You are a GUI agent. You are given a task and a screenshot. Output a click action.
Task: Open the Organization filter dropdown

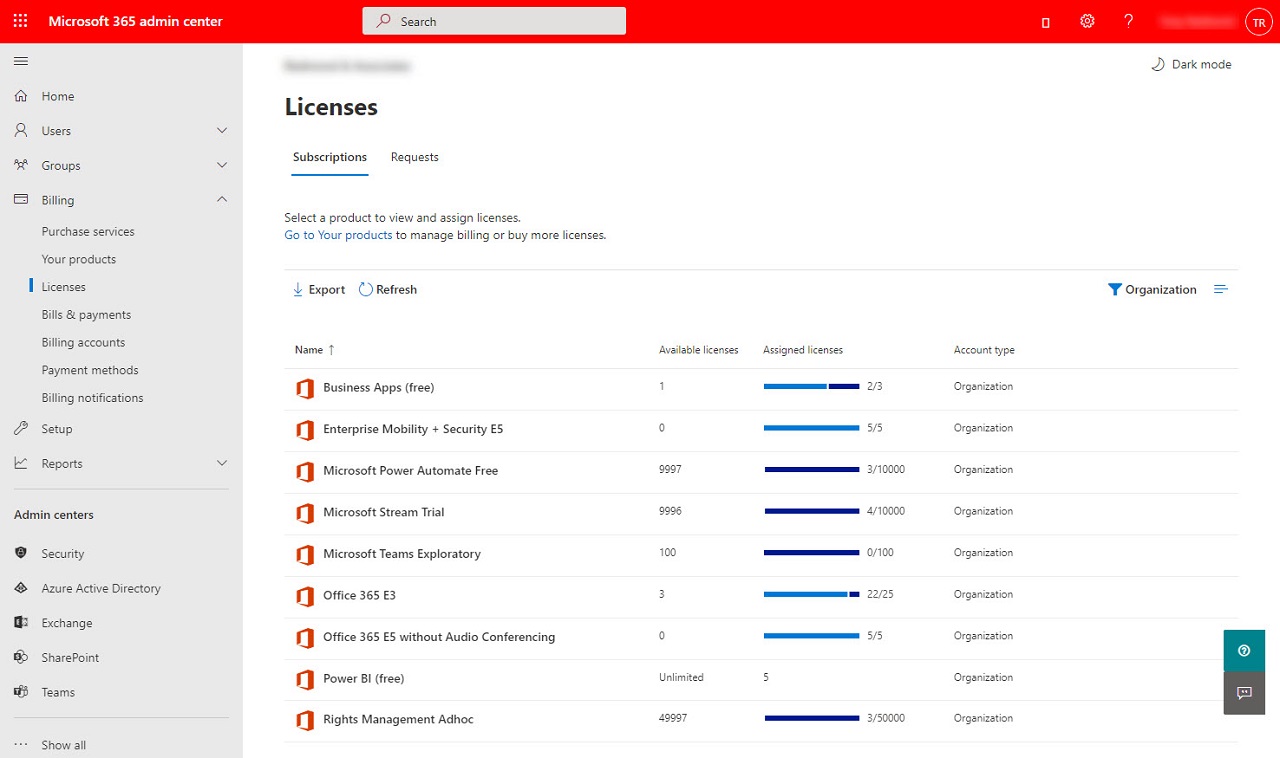point(1152,289)
